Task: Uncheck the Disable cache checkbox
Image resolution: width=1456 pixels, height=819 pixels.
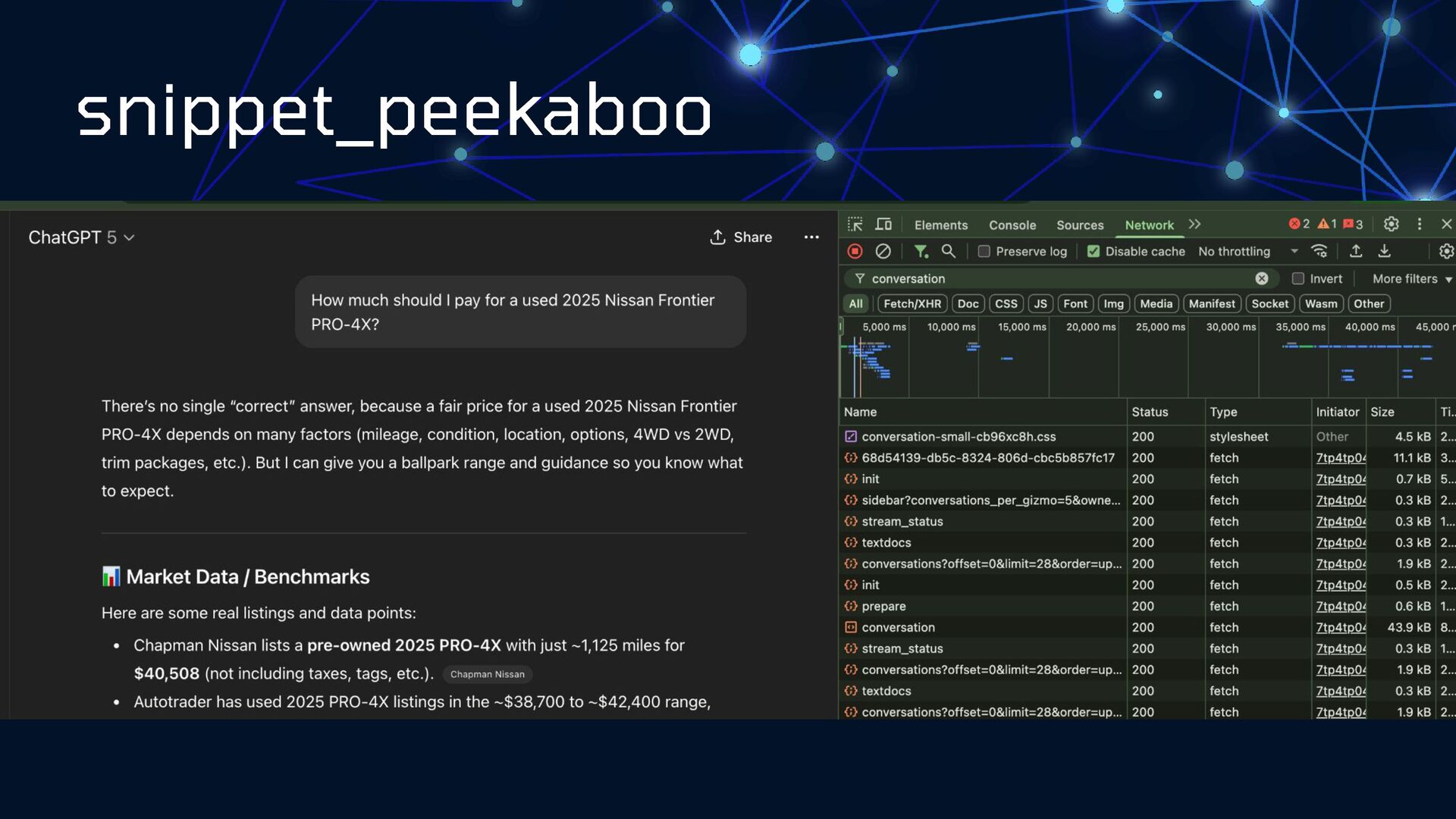Action: tap(1094, 251)
